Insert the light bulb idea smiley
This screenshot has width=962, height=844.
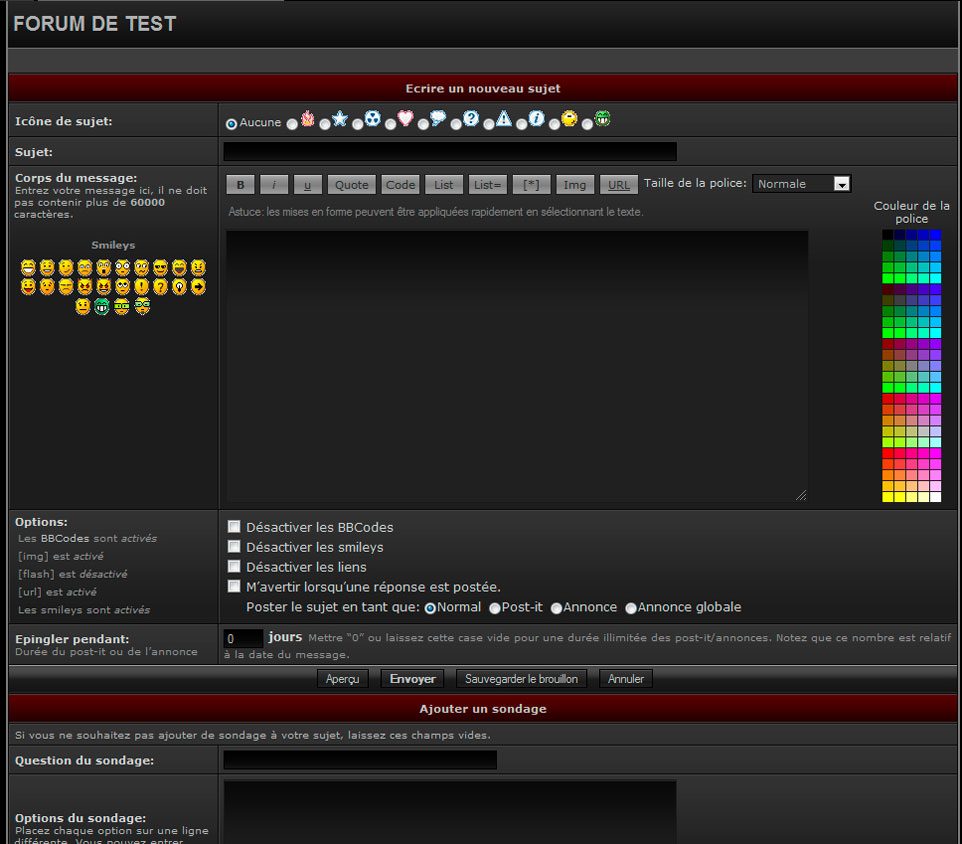(180, 287)
